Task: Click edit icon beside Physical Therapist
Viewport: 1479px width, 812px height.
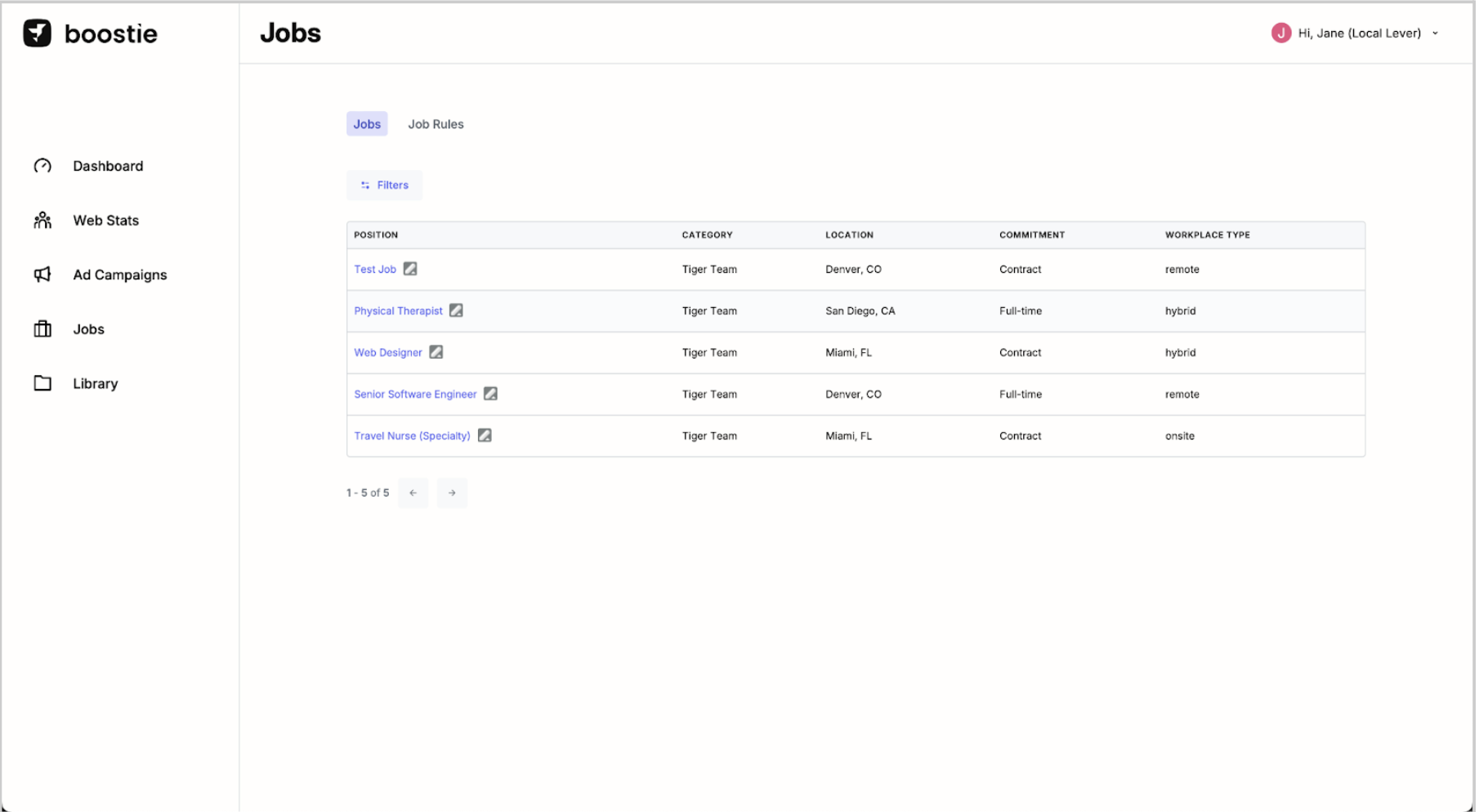Action: pyautogui.click(x=456, y=310)
